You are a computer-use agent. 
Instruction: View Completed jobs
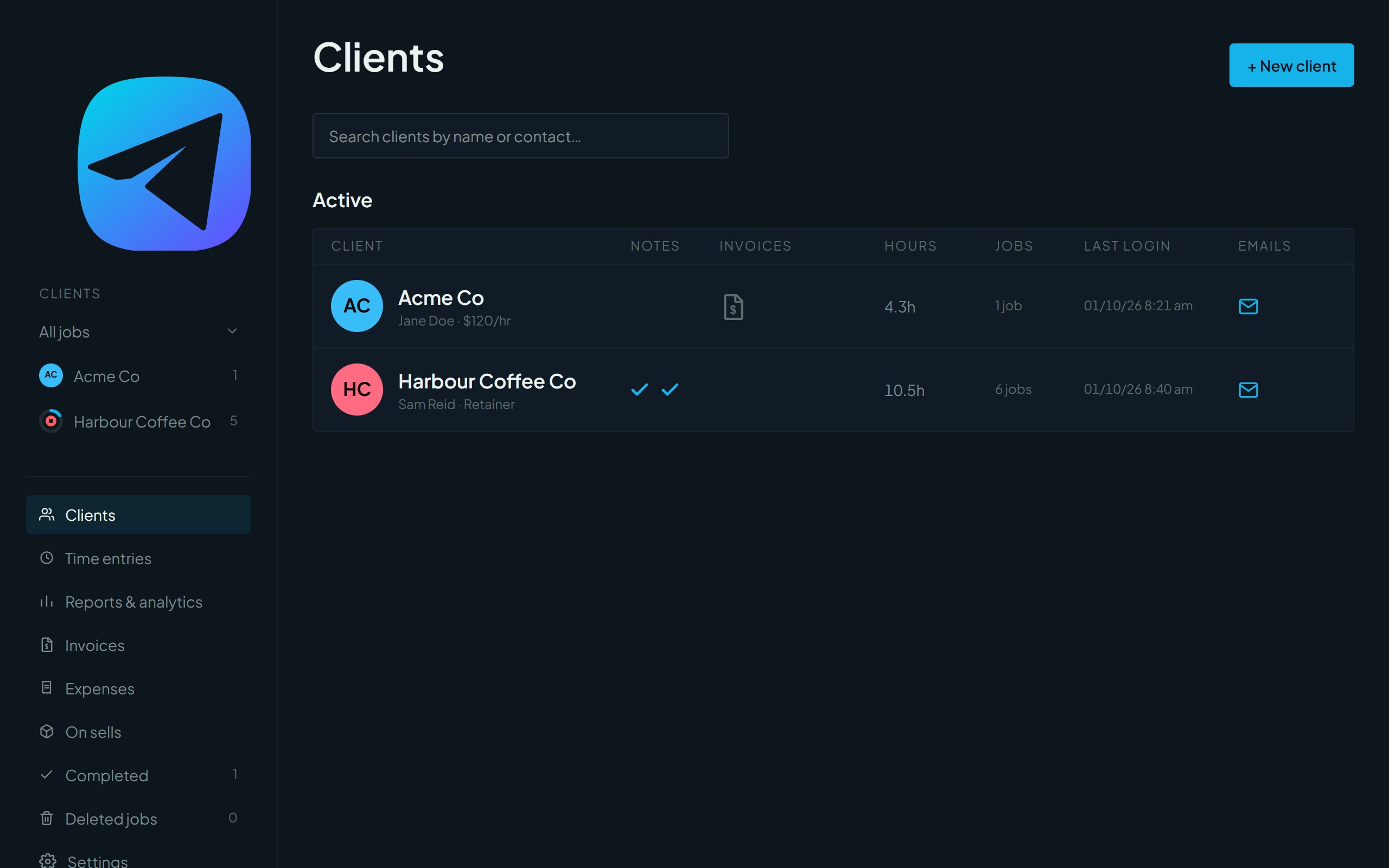[138, 775]
